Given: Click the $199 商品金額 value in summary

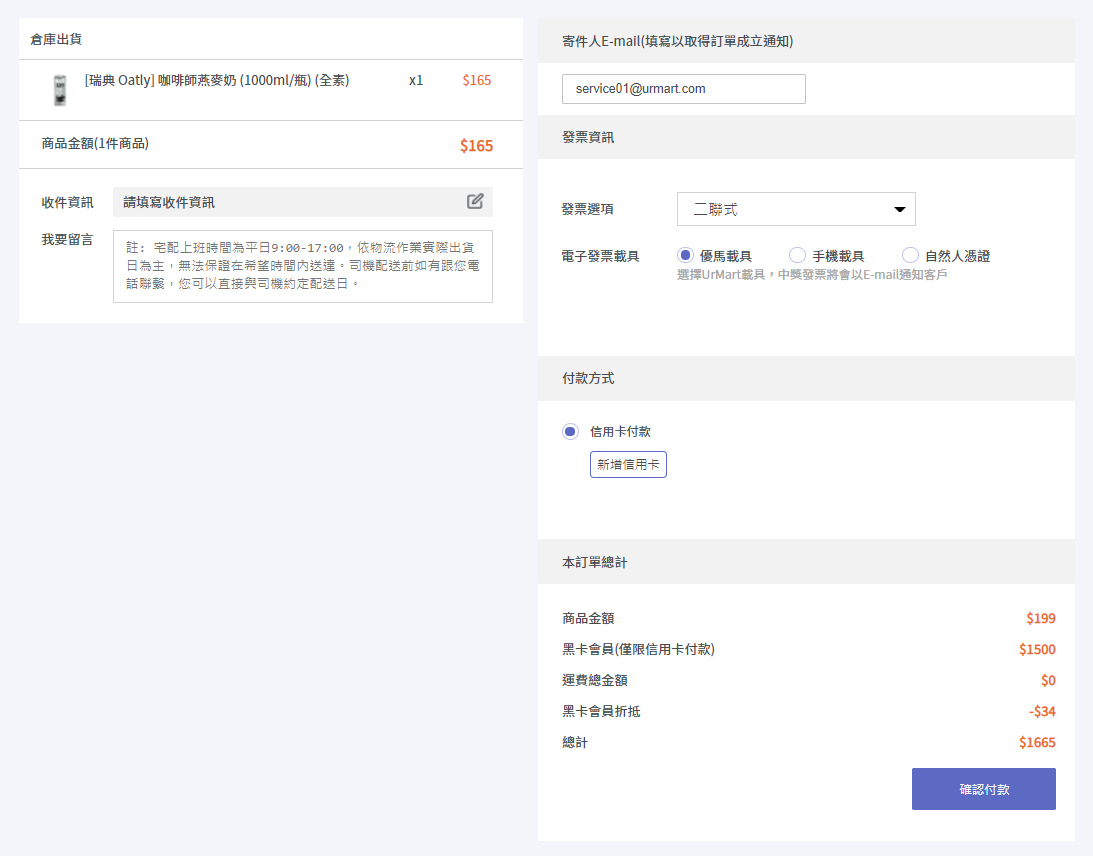Looking at the screenshot, I should point(1041,618).
